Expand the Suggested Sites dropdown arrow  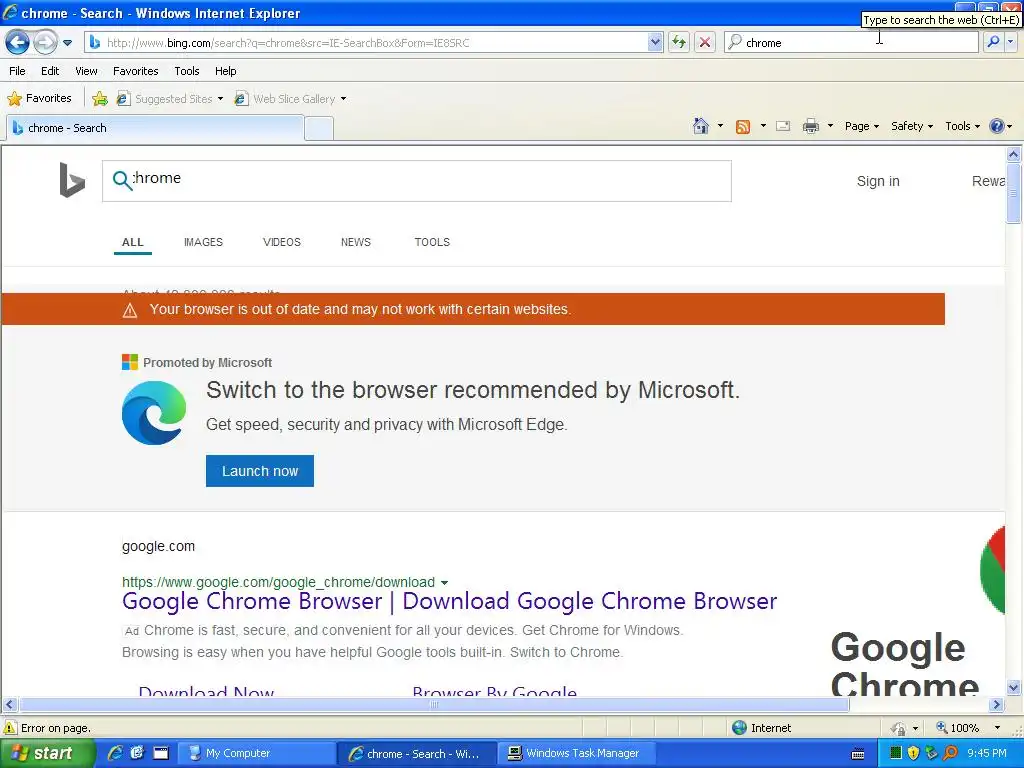pyautogui.click(x=220, y=99)
